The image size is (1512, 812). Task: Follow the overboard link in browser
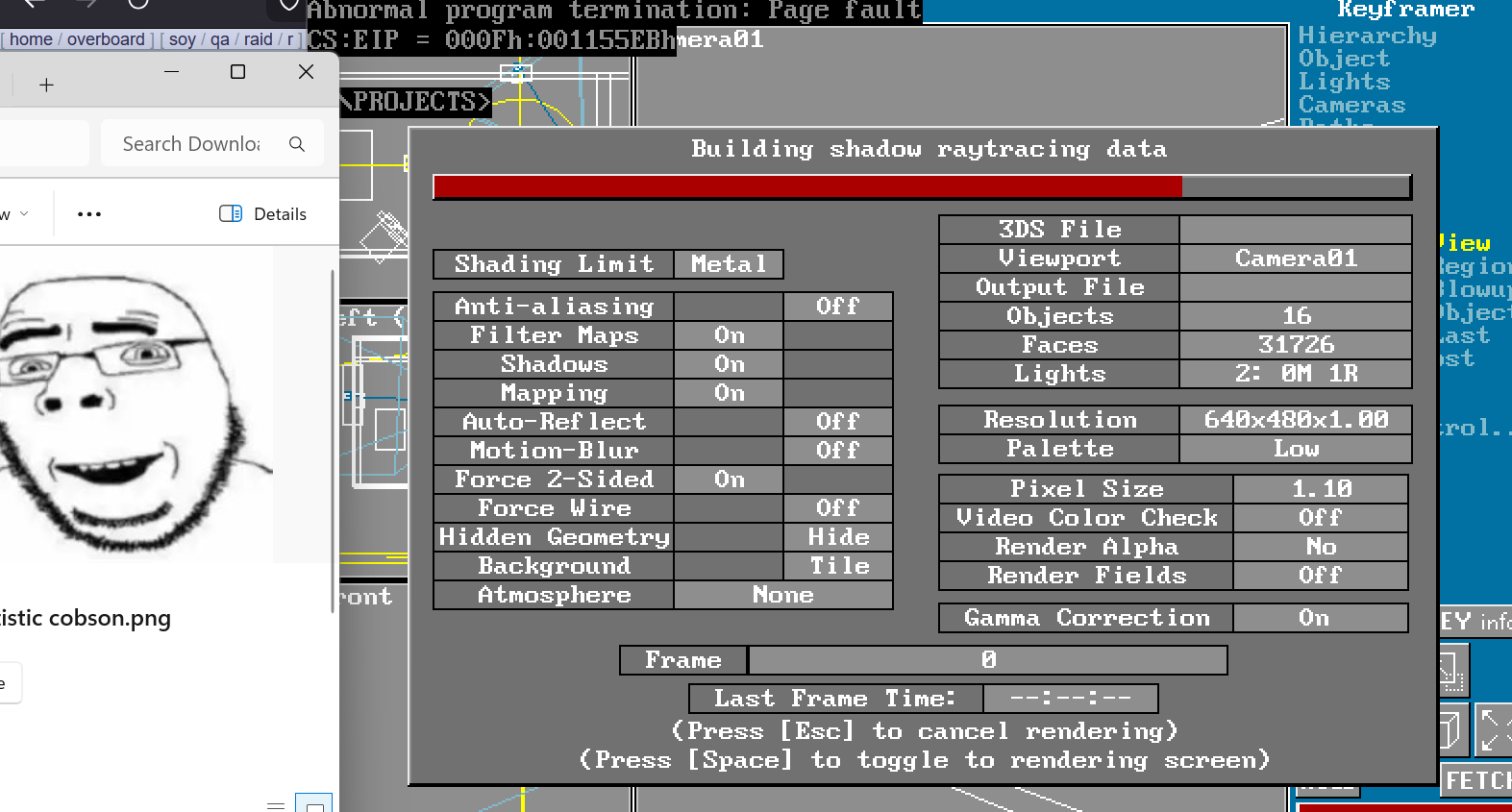[106, 39]
